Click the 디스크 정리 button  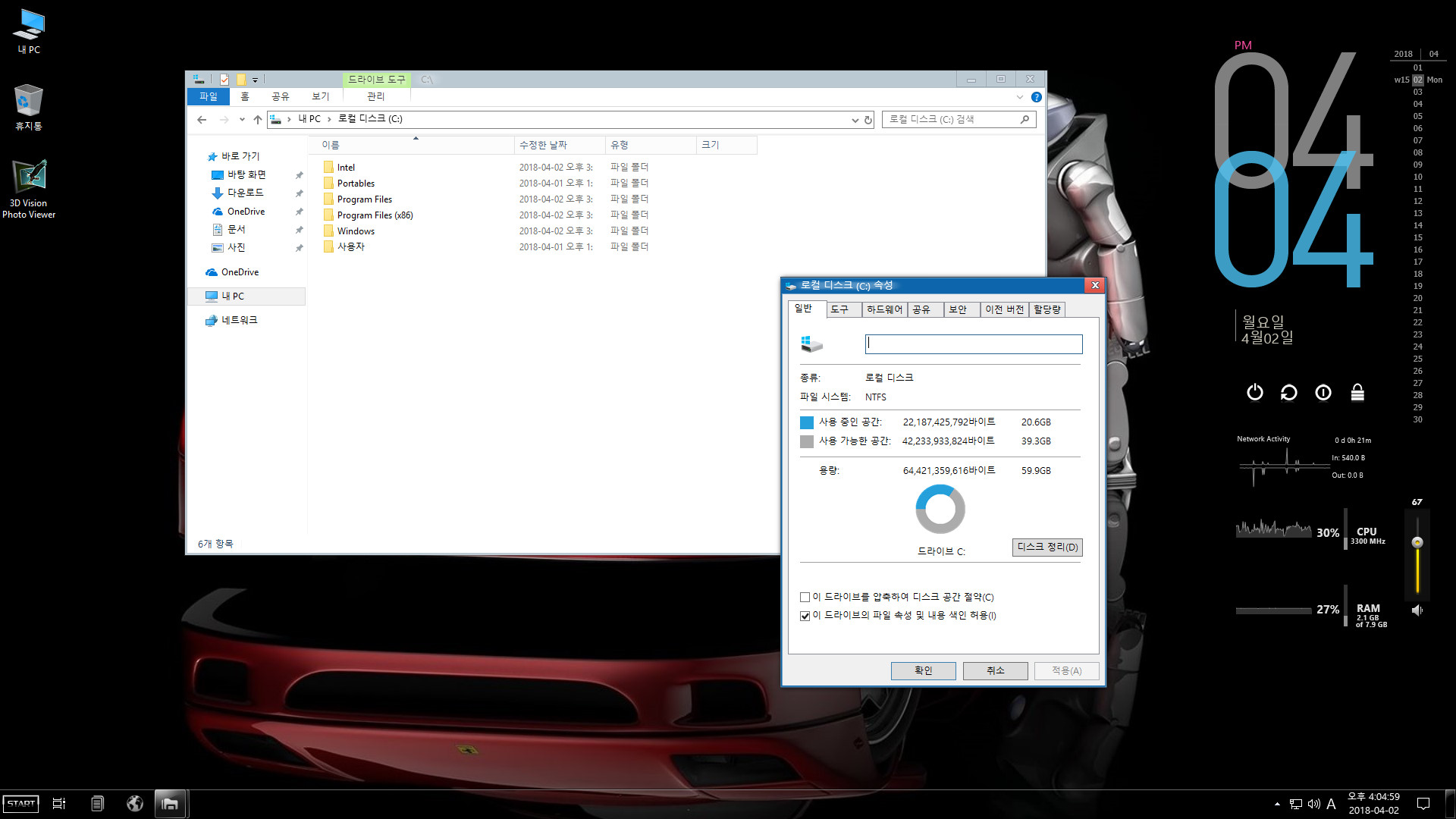(1047, 548)
